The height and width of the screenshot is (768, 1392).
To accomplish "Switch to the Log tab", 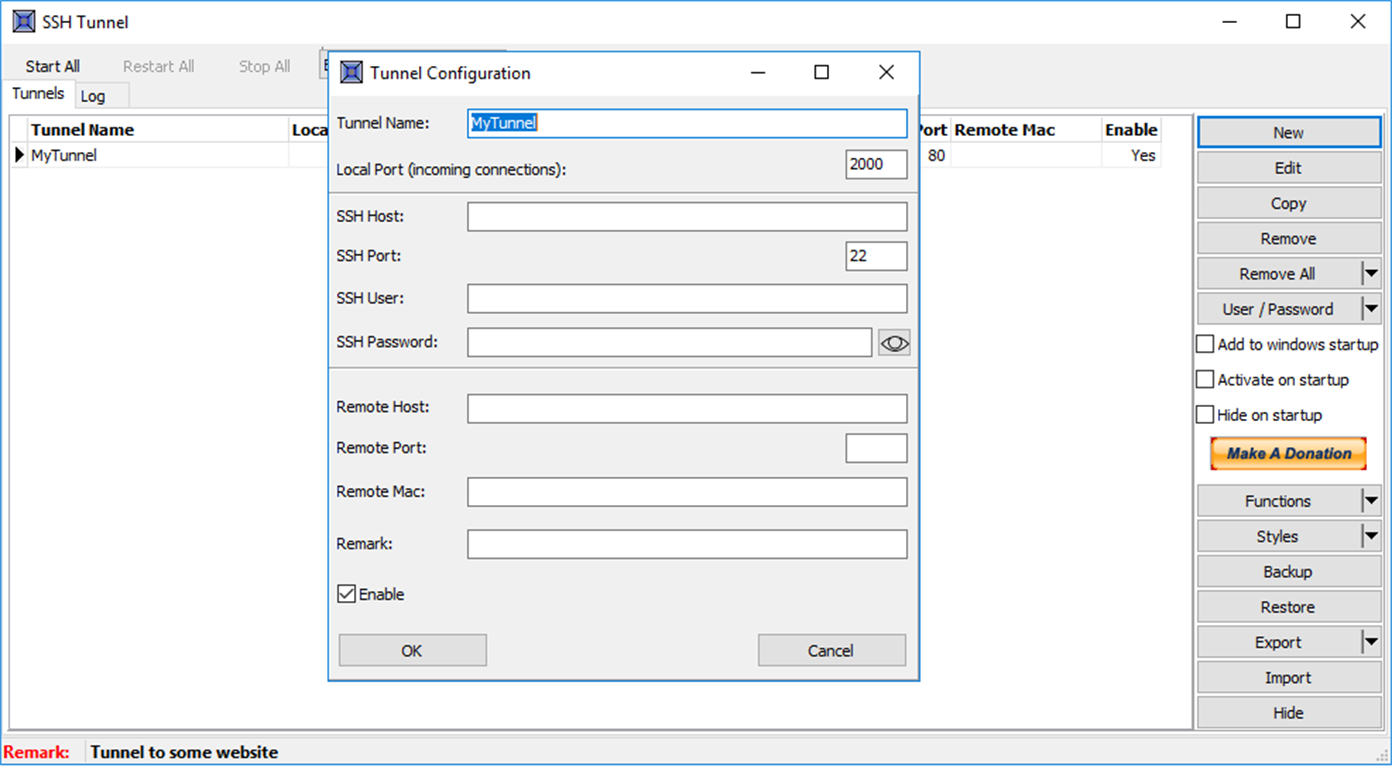I will click(x=93, y=96).
